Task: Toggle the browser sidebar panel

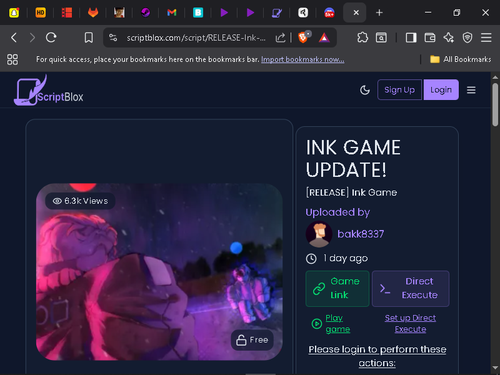Action: [x=411, y=38]
